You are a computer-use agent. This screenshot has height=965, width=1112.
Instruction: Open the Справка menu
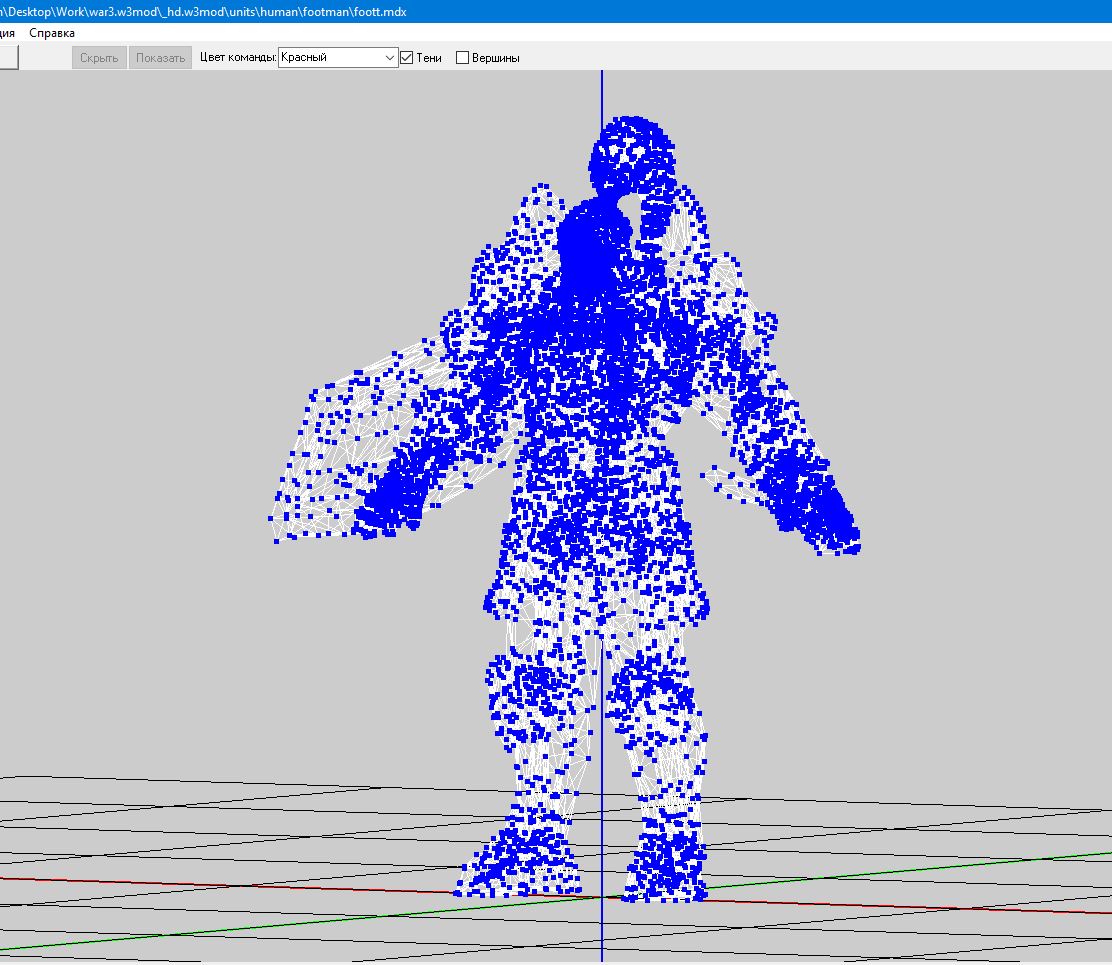click(52, 33)
